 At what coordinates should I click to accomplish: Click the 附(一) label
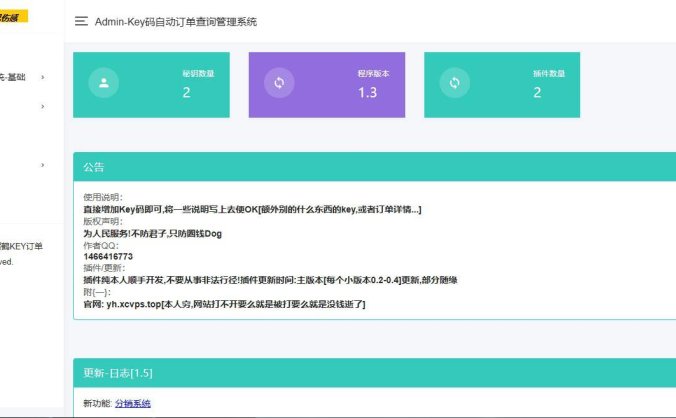pyautogui.click(x=97, y=292)
